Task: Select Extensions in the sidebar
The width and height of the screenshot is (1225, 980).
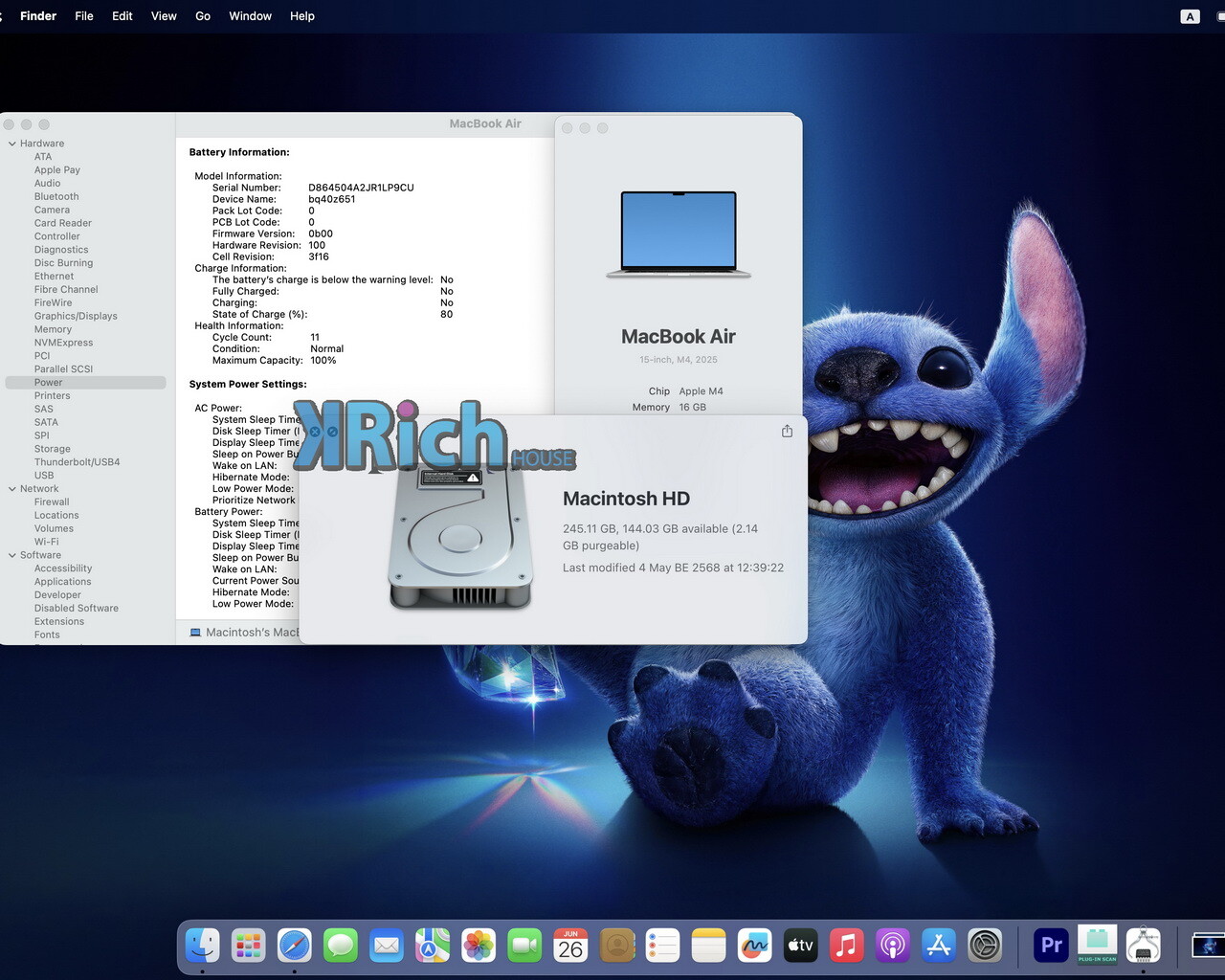Action: coord(59,622)
